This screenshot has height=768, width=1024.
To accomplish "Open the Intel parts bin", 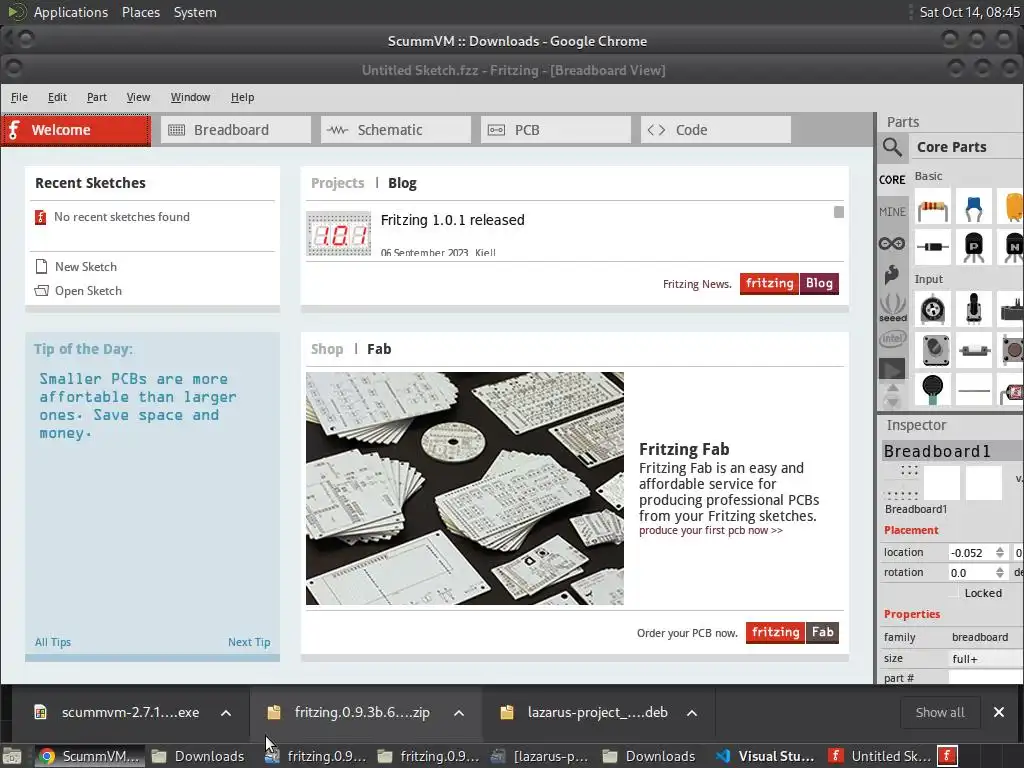I will (x=892, y=338).
